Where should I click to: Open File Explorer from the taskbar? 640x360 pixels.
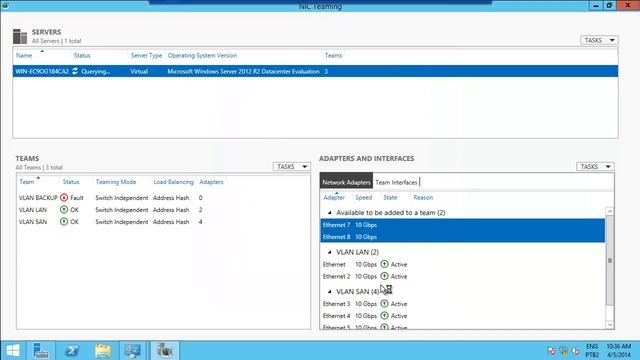103,351
